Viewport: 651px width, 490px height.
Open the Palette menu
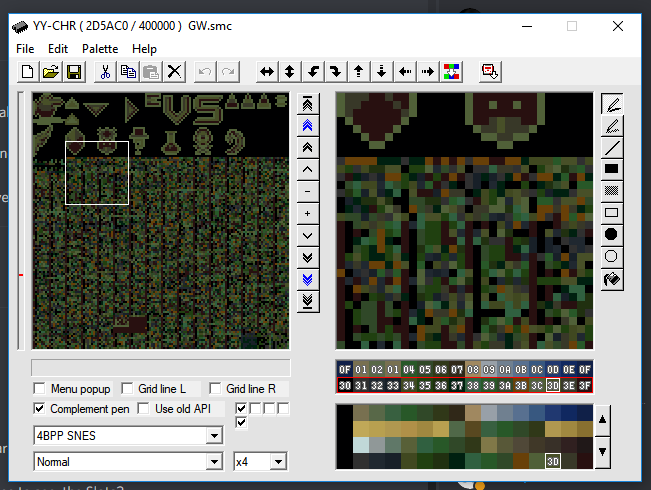click(x=100, y=49)
